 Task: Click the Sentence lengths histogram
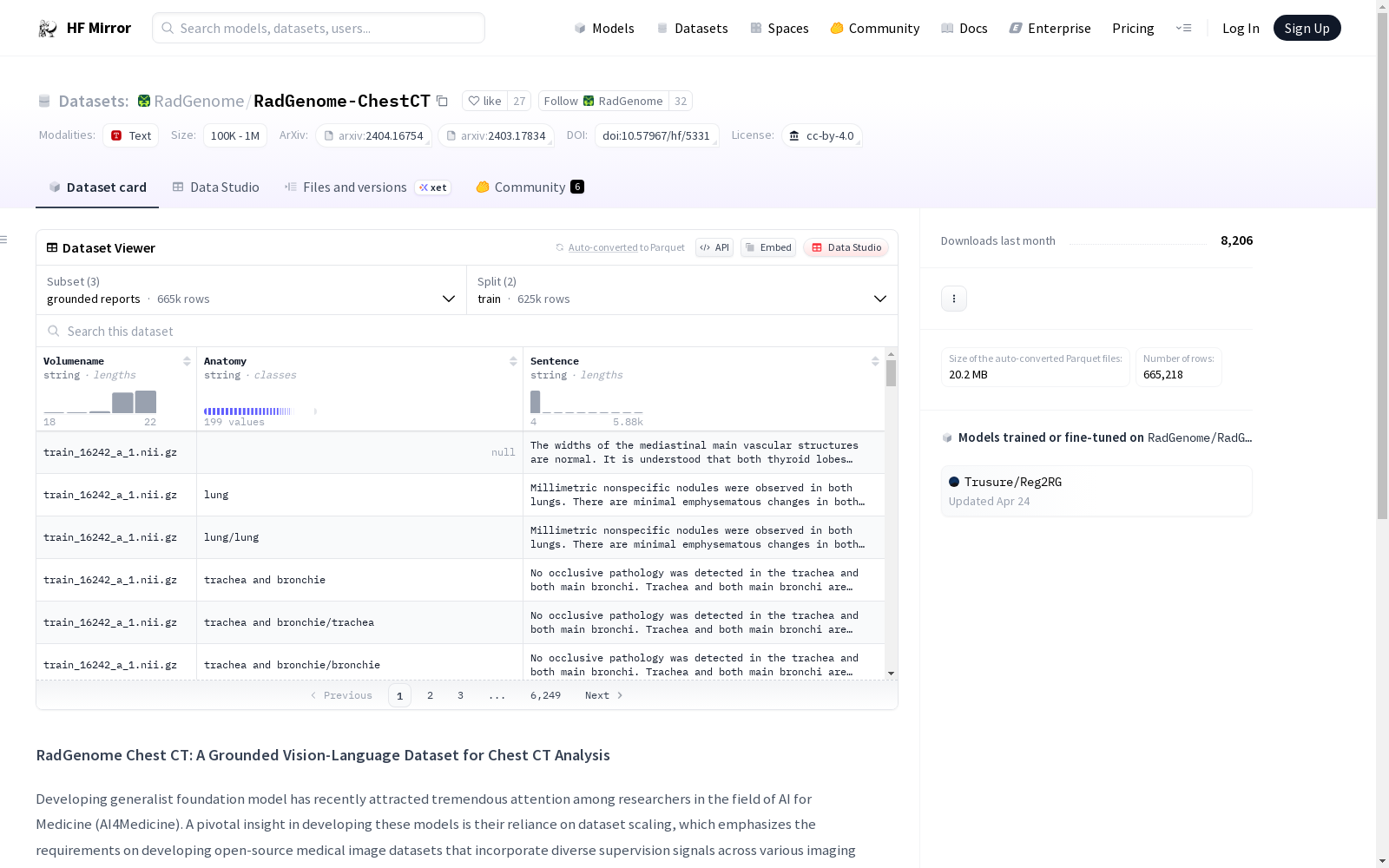click(x=587, y=402)
